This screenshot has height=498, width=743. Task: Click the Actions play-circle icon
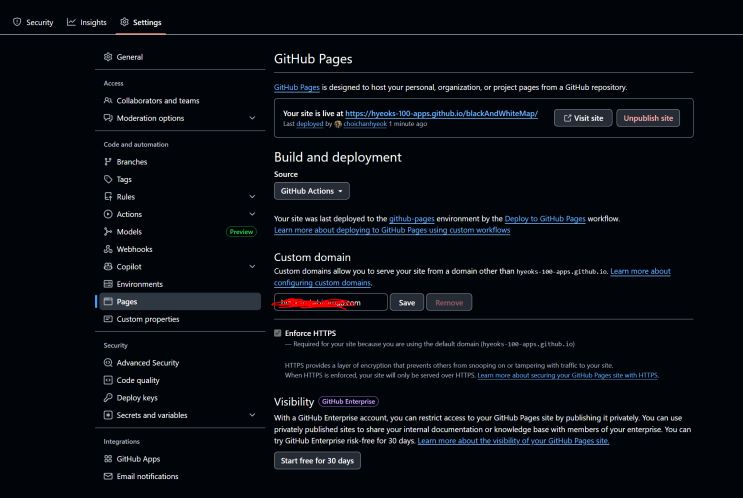108,214
